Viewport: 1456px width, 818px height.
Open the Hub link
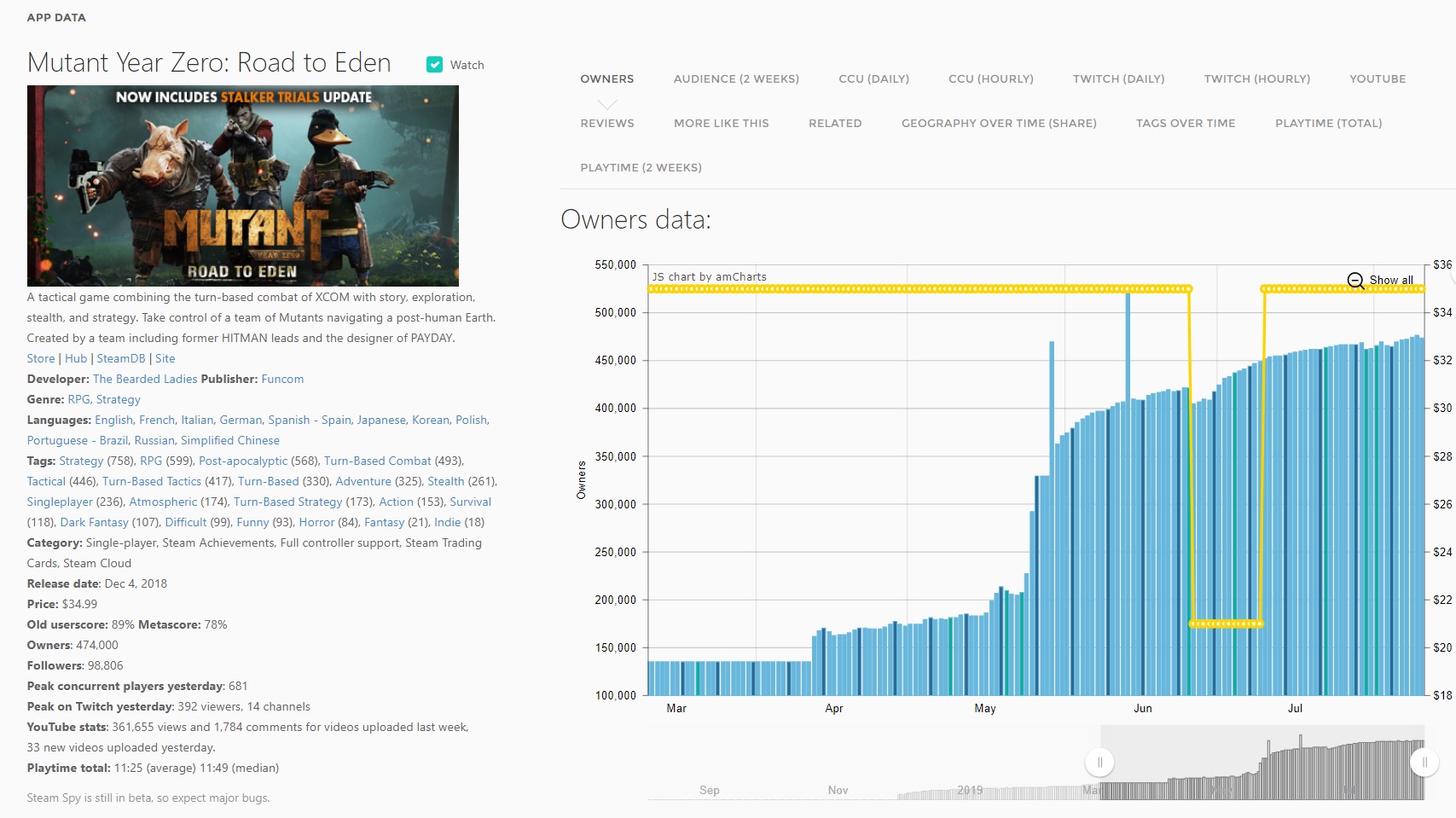coord(76,358)
